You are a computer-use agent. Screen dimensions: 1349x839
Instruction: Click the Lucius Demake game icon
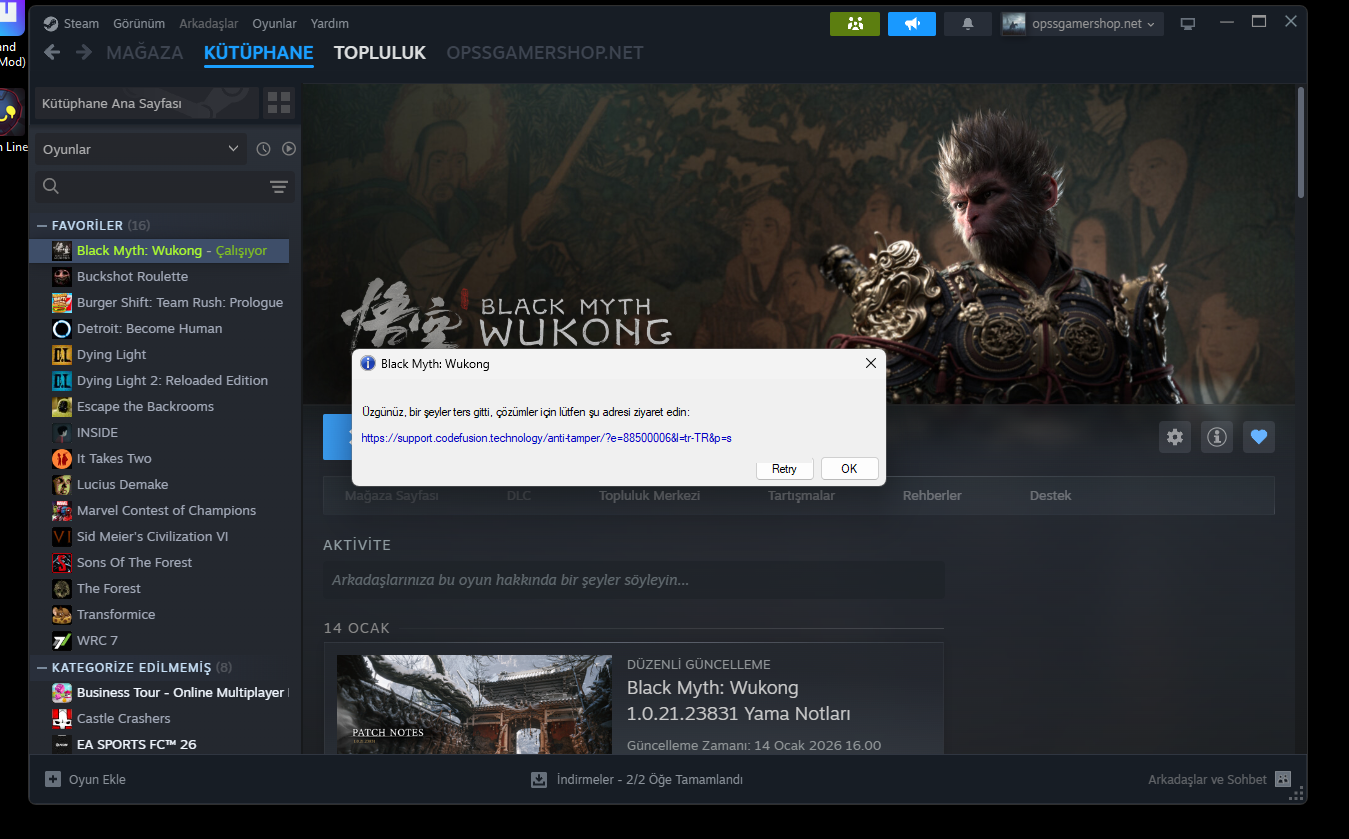point(61,484)
